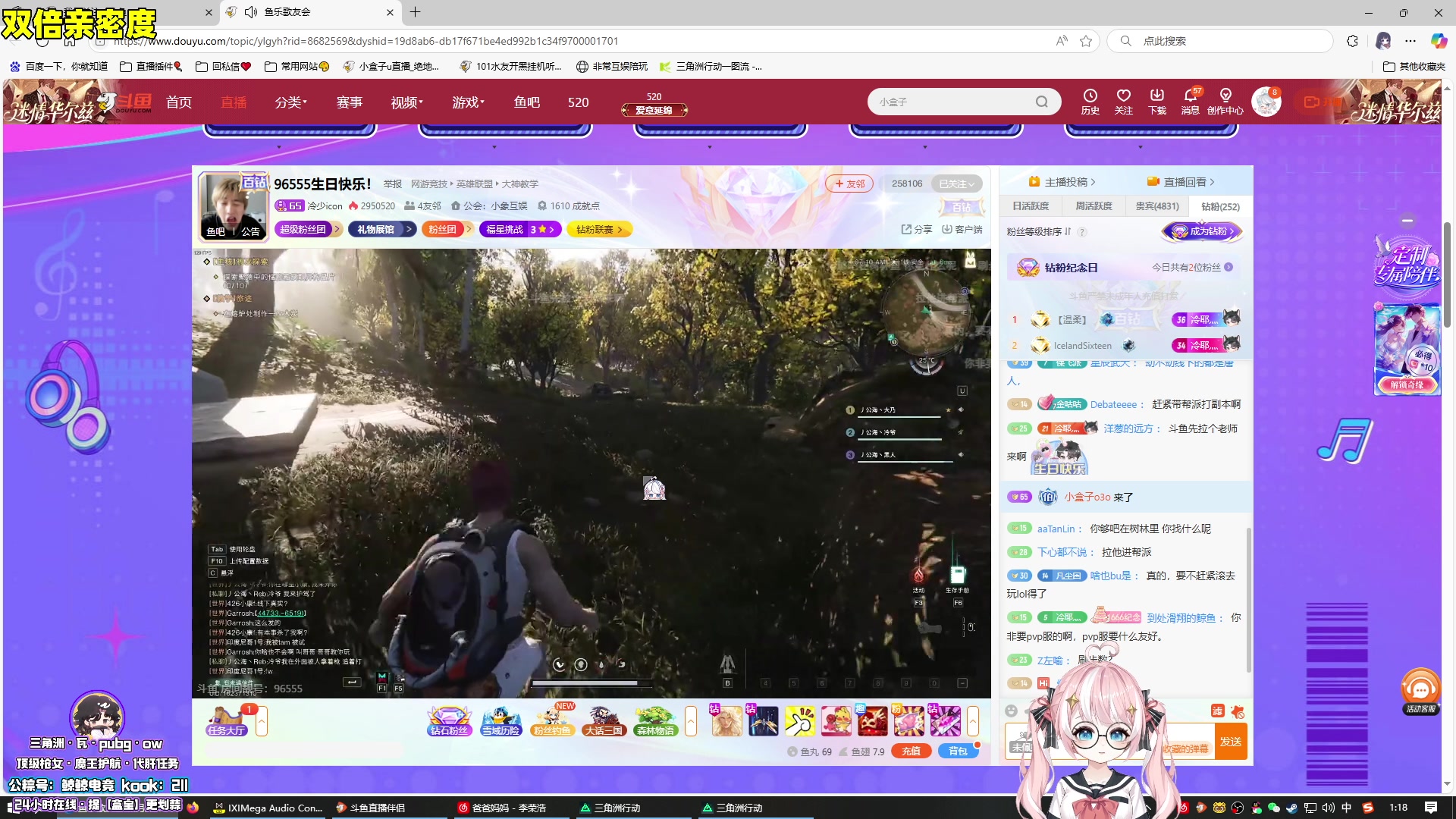Toggle 粉丝等级排序 sort order

point(1039,231)
